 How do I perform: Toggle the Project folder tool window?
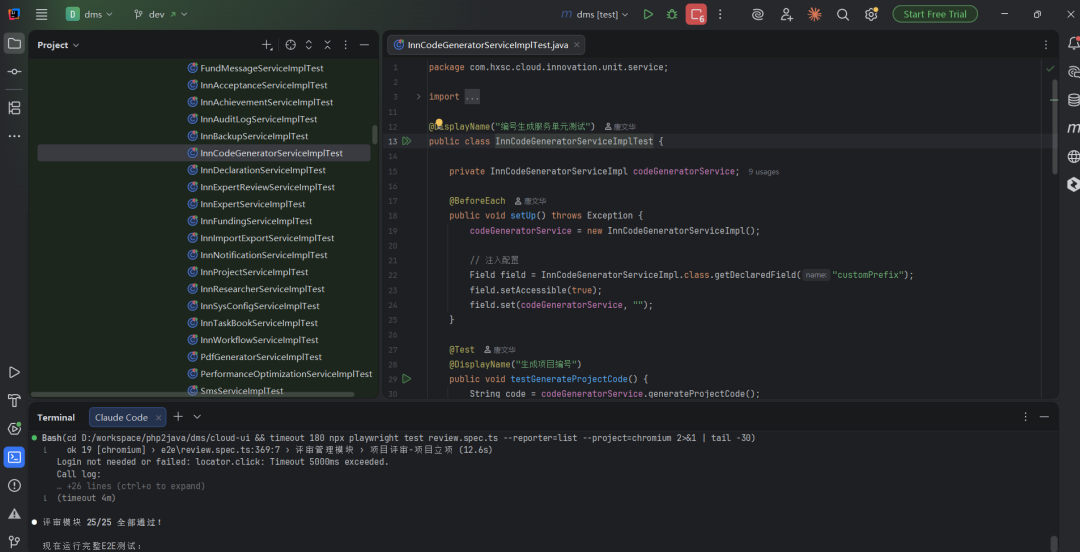point(14,43)
